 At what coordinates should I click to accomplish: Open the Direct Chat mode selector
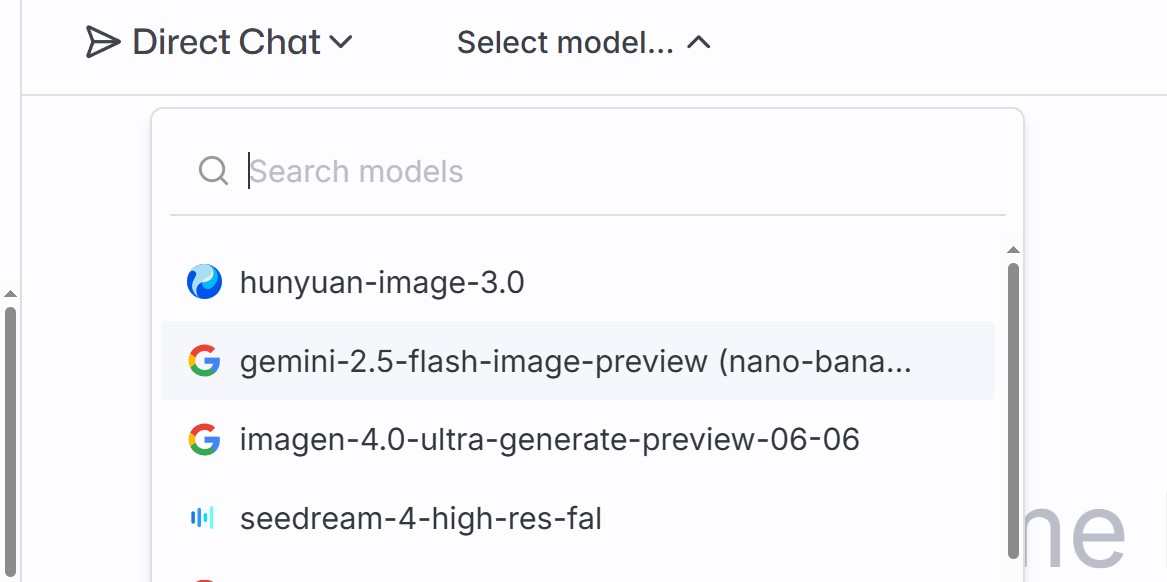[227, 42]
